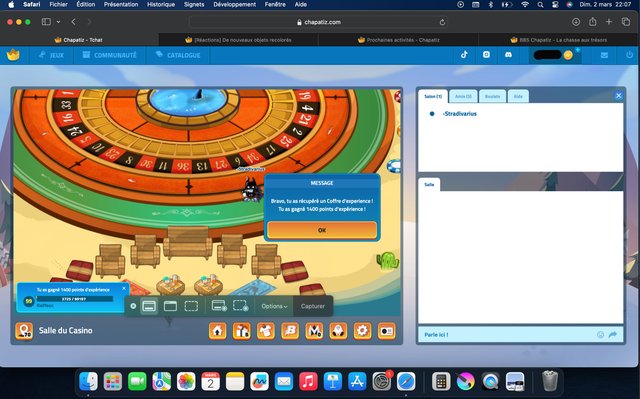Open the screenshot Options dropdown
This screenshot has height=399, width=640.
click(274, 306)
